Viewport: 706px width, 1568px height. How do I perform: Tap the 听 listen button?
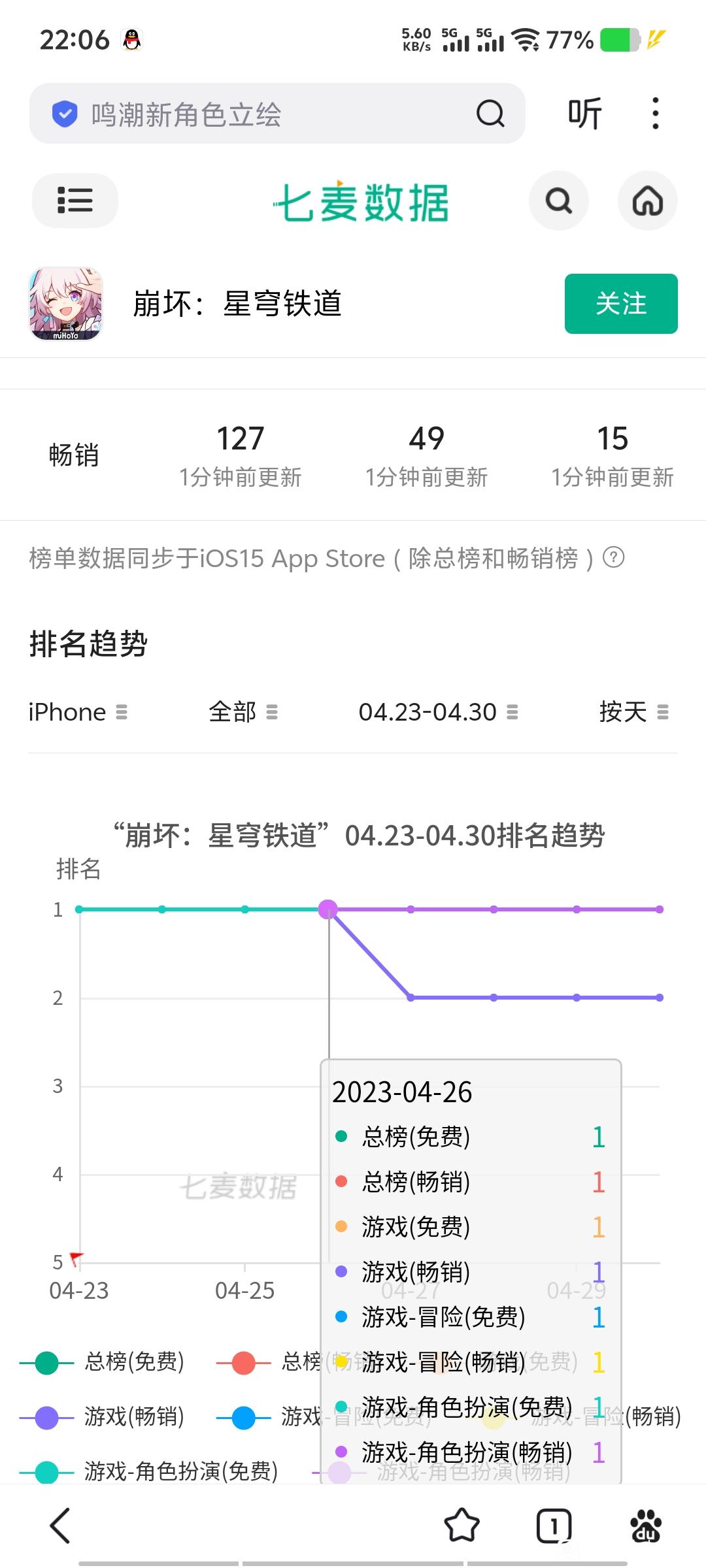coord(584,114)
